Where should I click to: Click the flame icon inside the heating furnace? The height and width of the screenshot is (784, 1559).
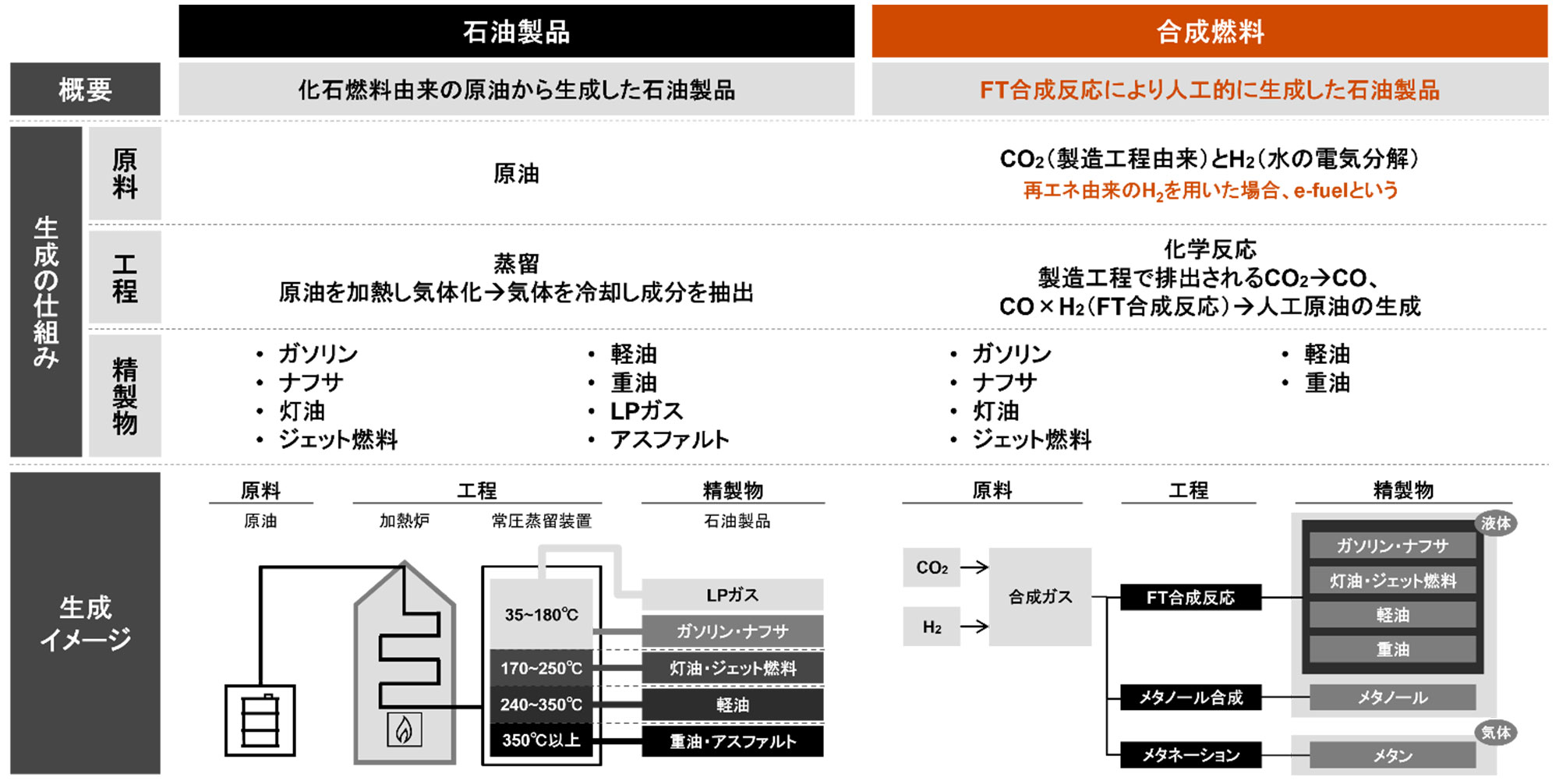(x=404, y=729)
